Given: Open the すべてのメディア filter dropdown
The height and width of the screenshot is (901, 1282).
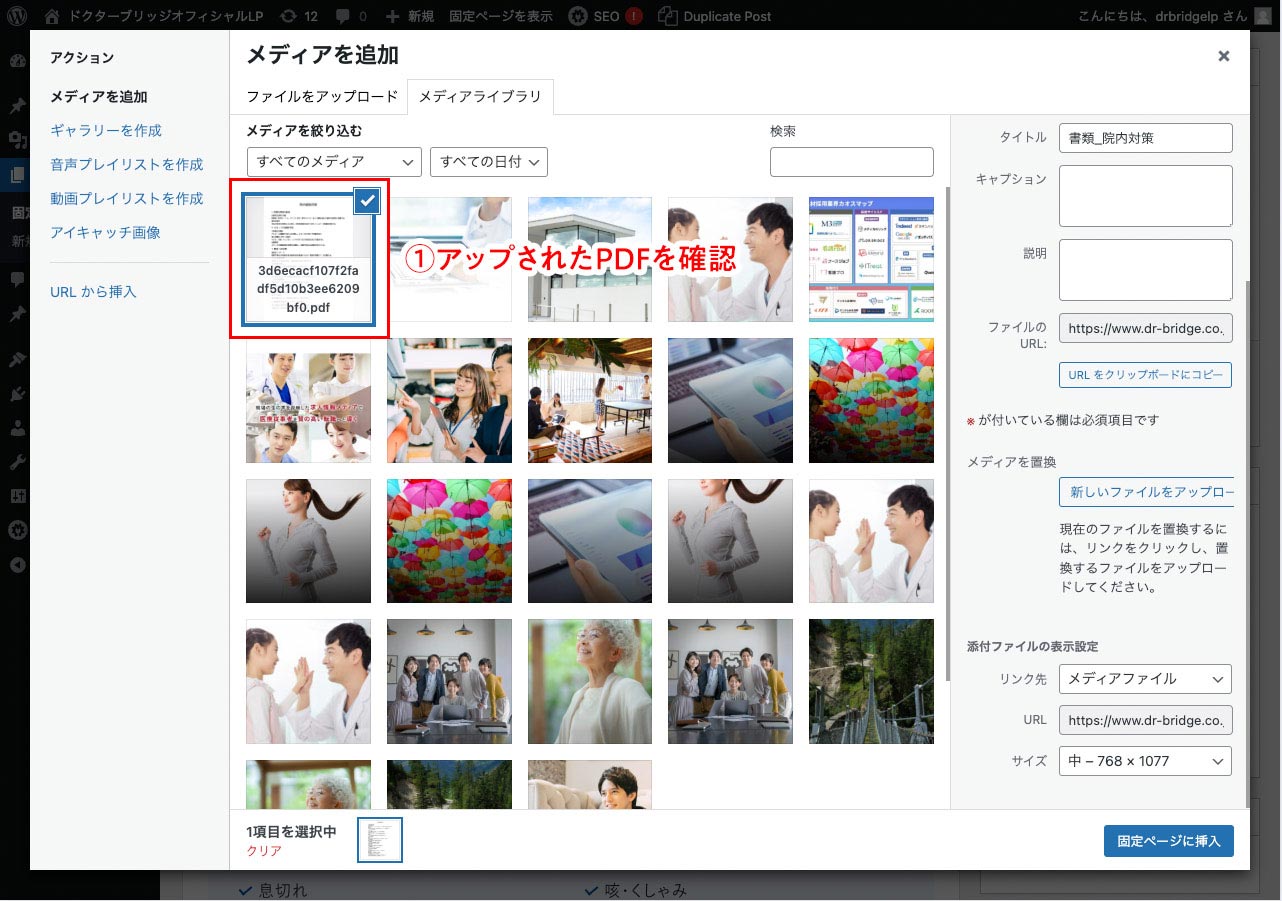Looking at the screenshot, I should 334,161.
